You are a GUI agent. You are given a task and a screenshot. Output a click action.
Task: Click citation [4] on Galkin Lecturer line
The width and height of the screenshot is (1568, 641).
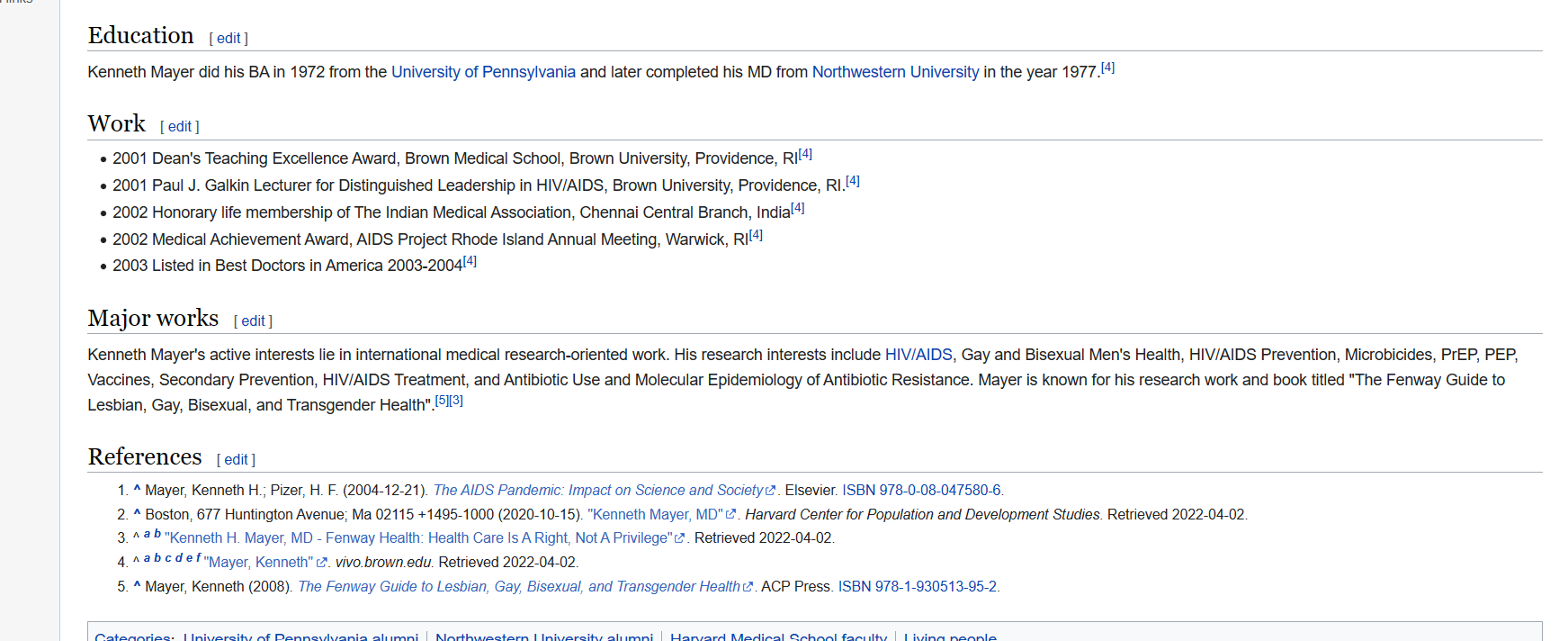853,181
